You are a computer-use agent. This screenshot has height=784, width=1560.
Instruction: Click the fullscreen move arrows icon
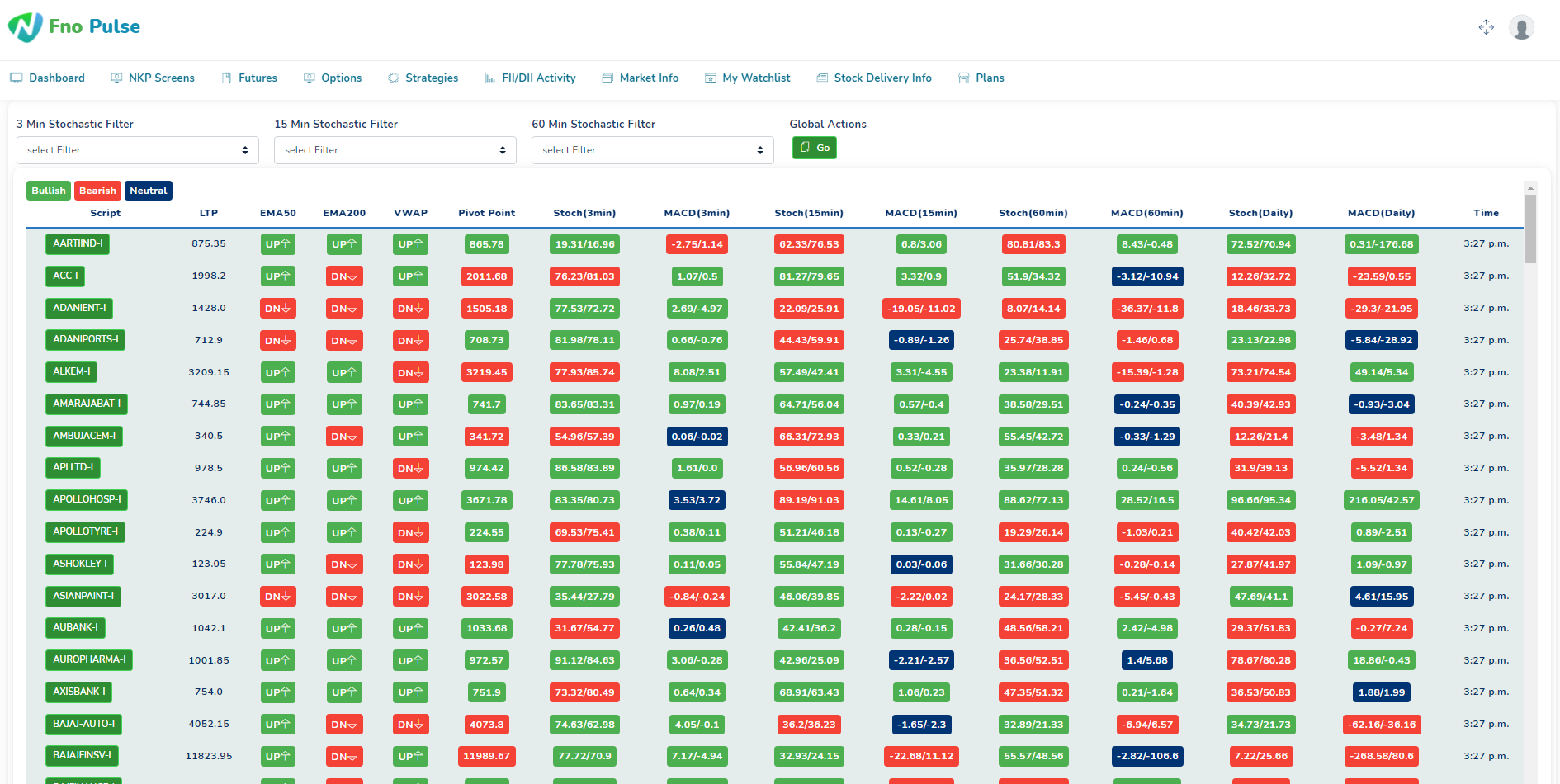click(1487, 27)
